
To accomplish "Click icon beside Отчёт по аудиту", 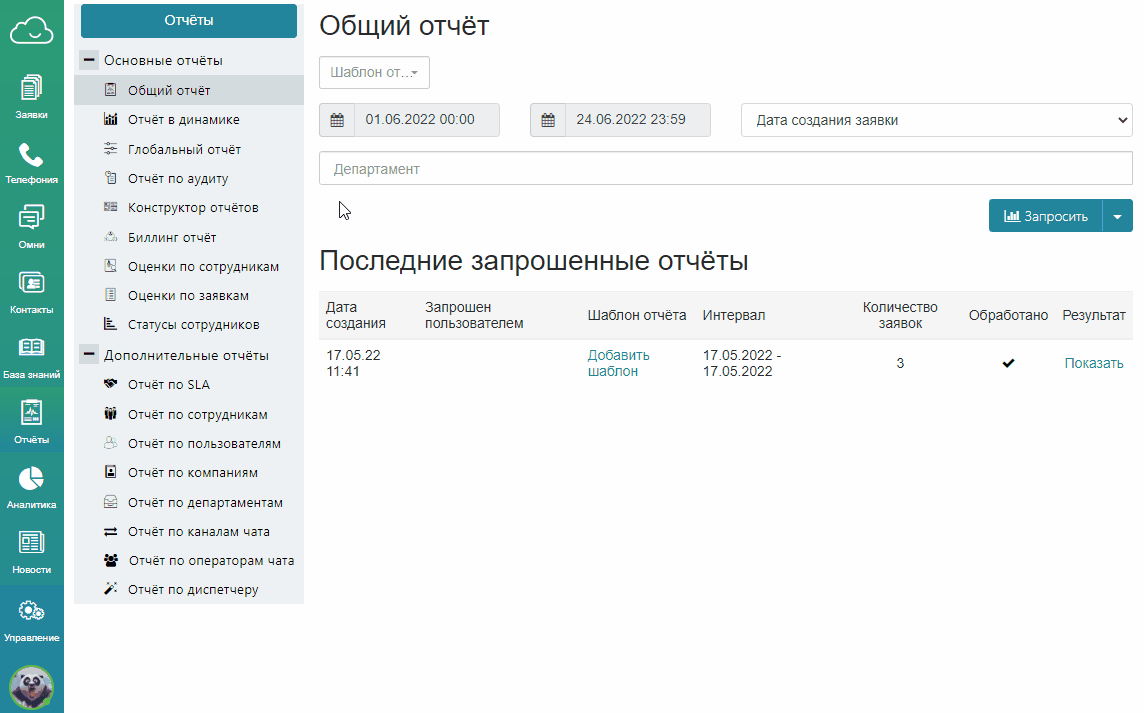I will click(110, 178).
